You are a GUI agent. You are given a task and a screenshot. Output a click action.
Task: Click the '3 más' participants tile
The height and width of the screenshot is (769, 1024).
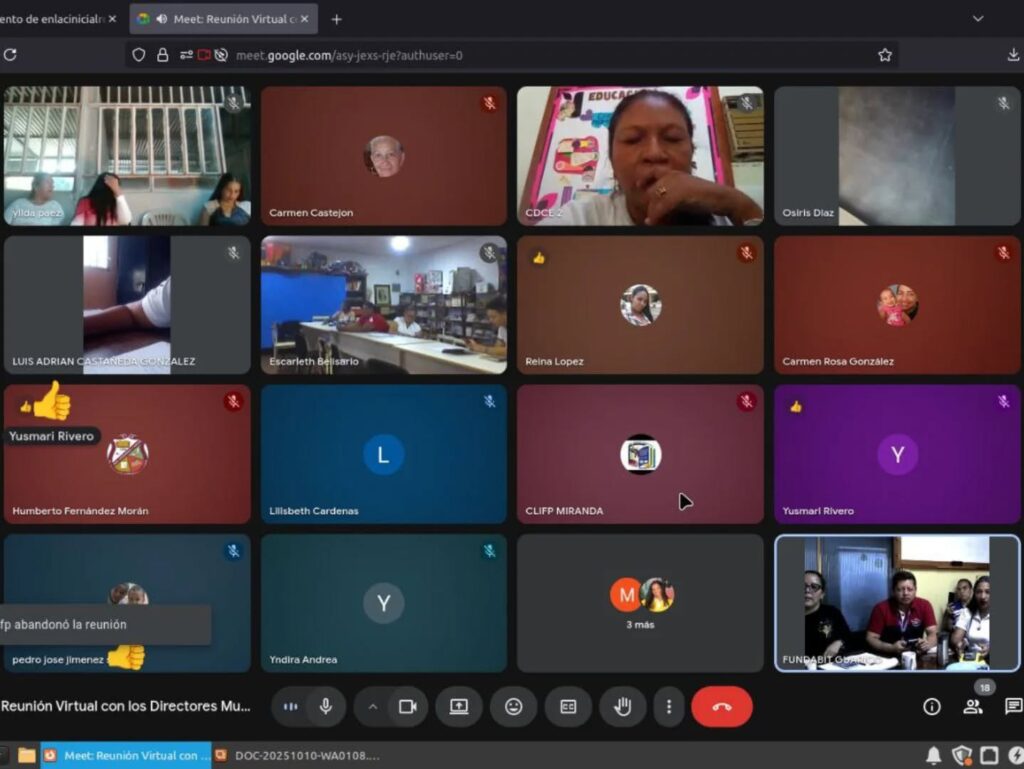640,603
